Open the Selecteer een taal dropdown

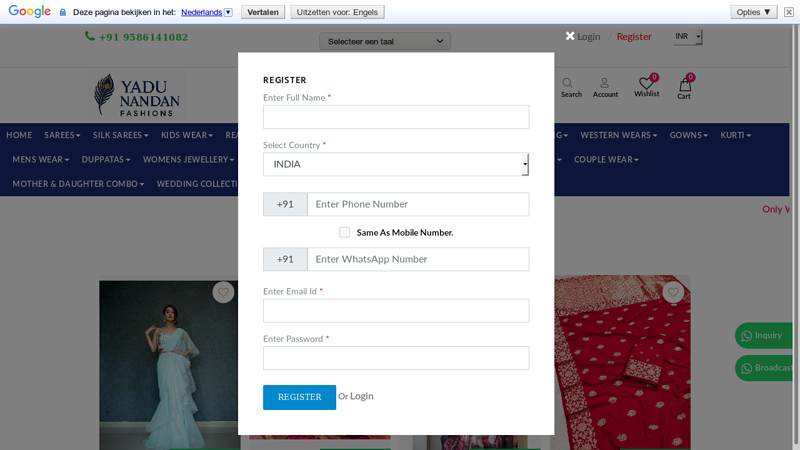tap(385, 41)
